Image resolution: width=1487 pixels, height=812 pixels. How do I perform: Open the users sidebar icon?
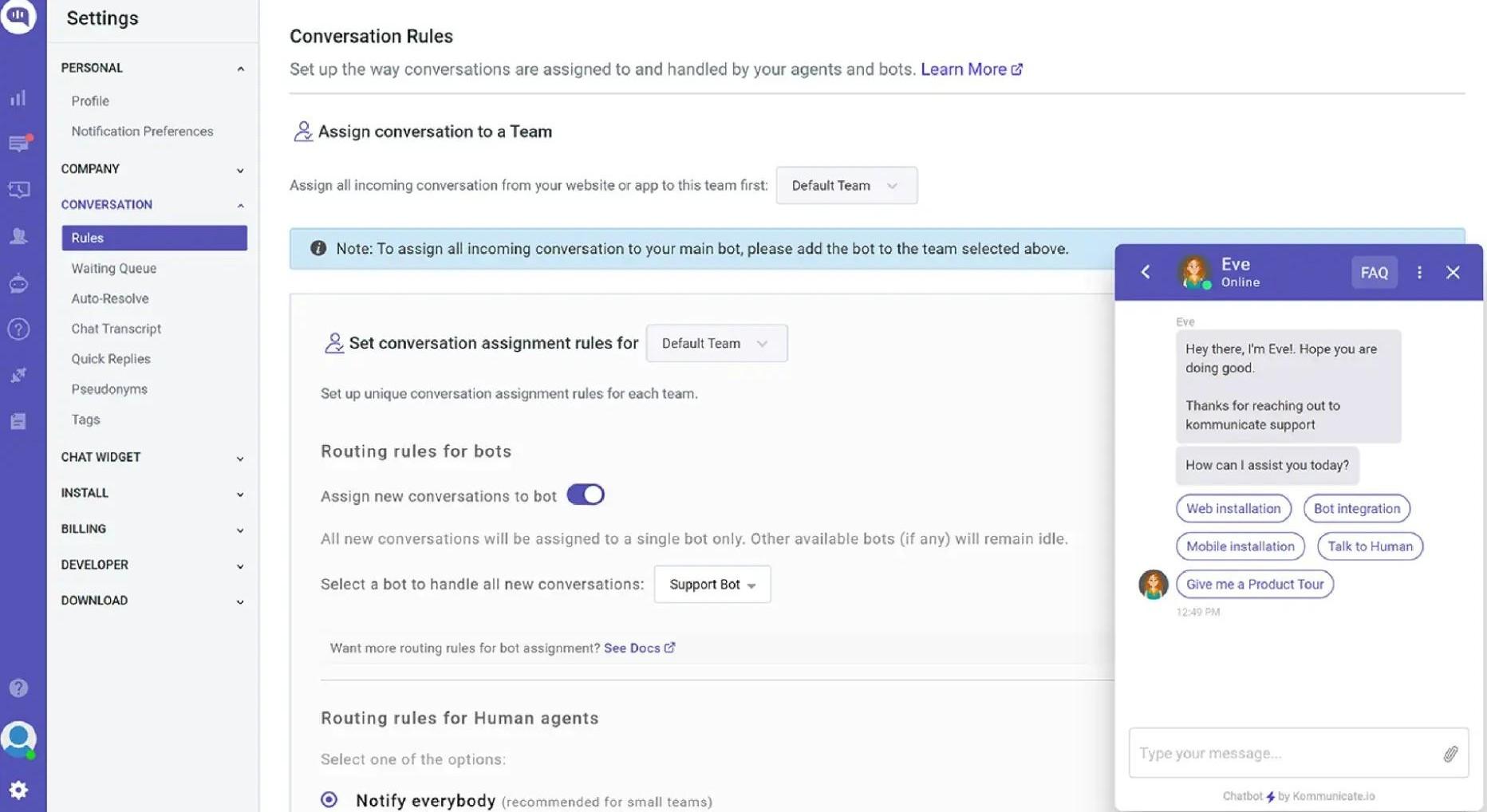tap(18, 236)
